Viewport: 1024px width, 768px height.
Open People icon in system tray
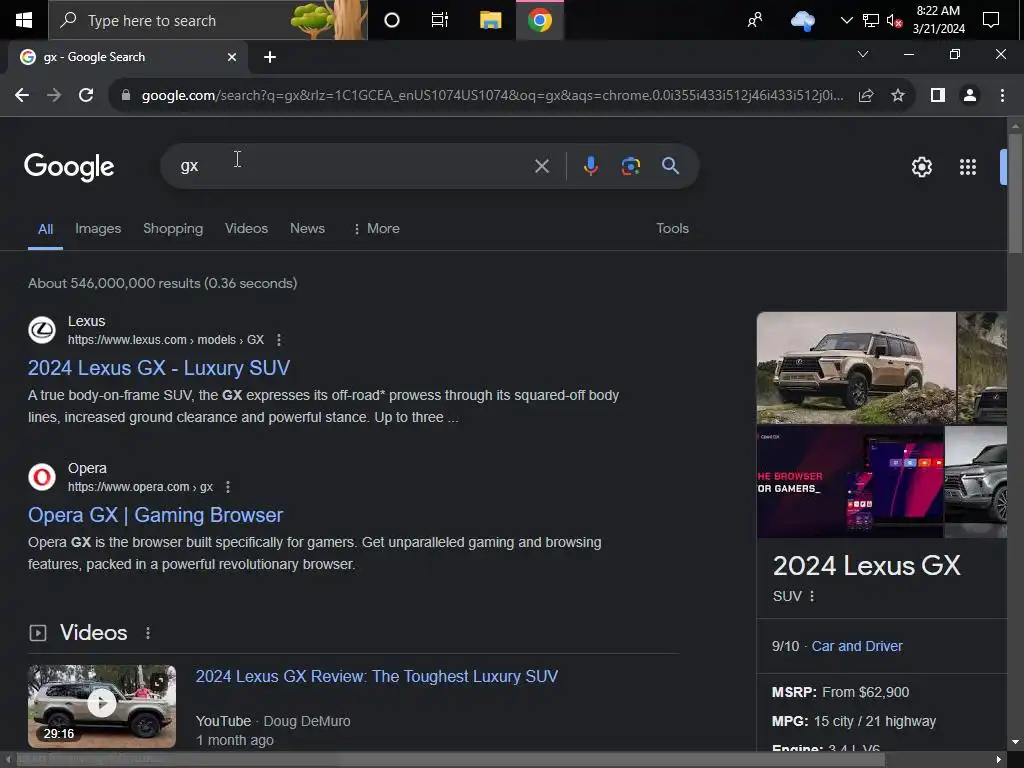754,20
